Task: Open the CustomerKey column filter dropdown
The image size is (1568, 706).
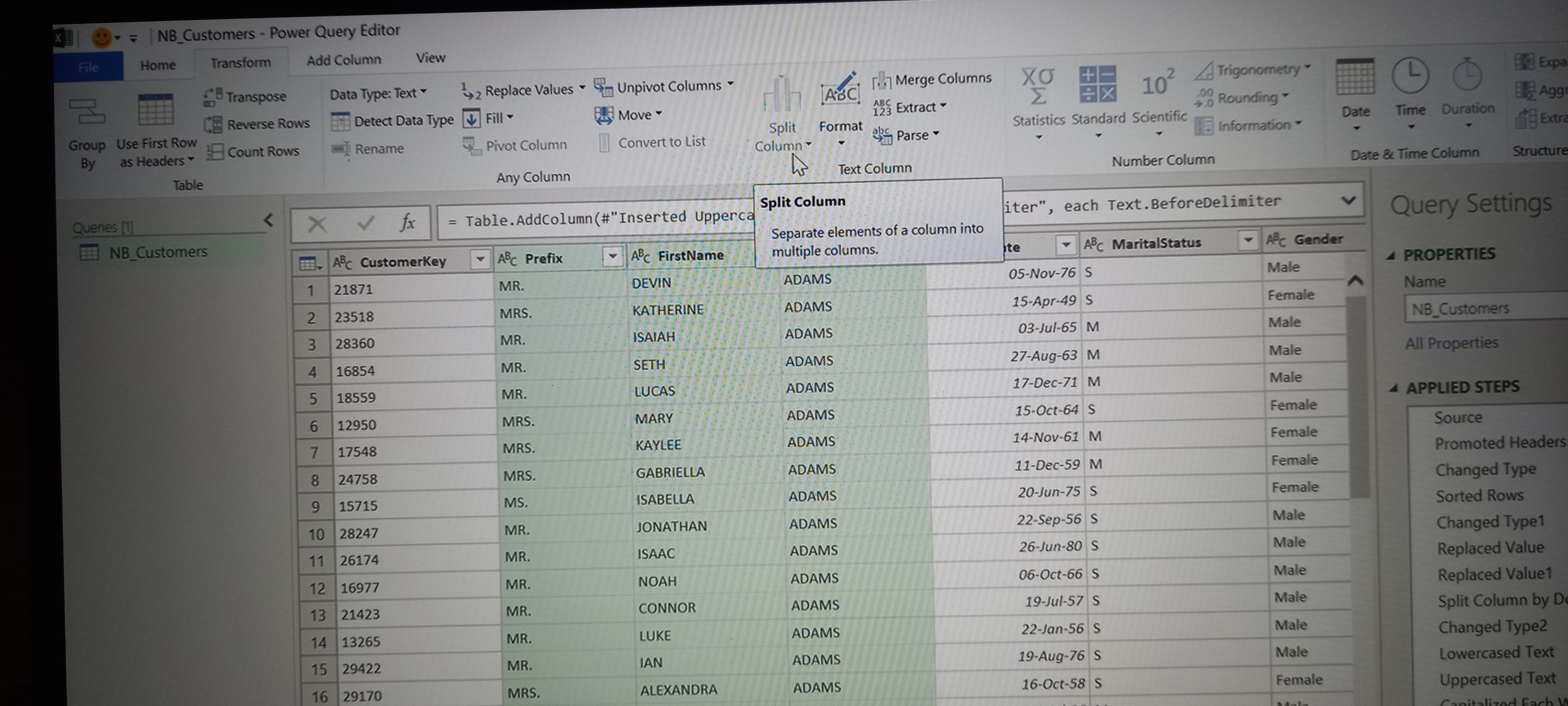Action: tap(480, 260)
